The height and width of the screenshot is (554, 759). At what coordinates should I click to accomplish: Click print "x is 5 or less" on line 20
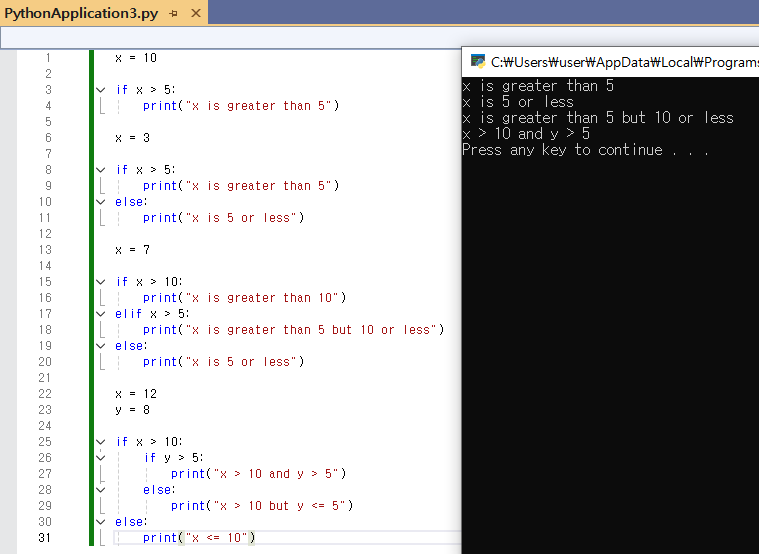pyautogui.click(x=224, y=361)
